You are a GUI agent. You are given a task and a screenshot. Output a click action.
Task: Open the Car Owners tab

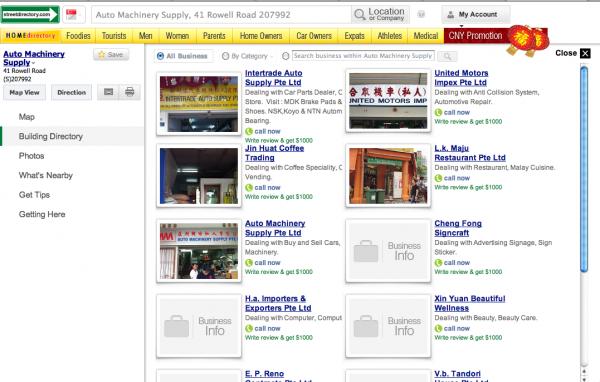[314, 36]
